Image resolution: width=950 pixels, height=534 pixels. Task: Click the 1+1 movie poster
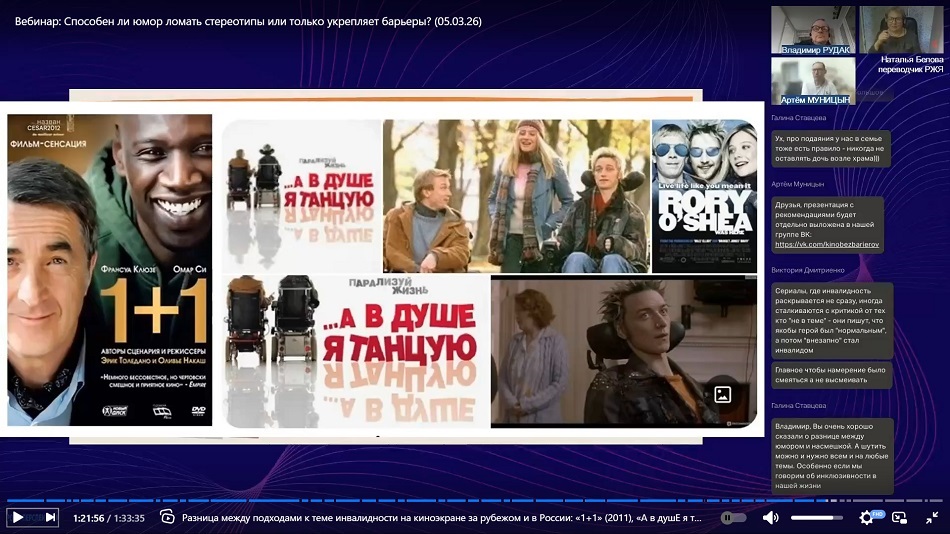tap(110, 268)
